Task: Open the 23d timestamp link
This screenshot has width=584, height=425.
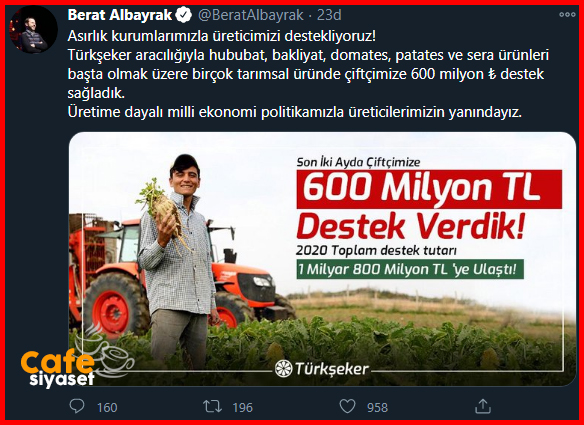Action: click(x=329, y=15)
